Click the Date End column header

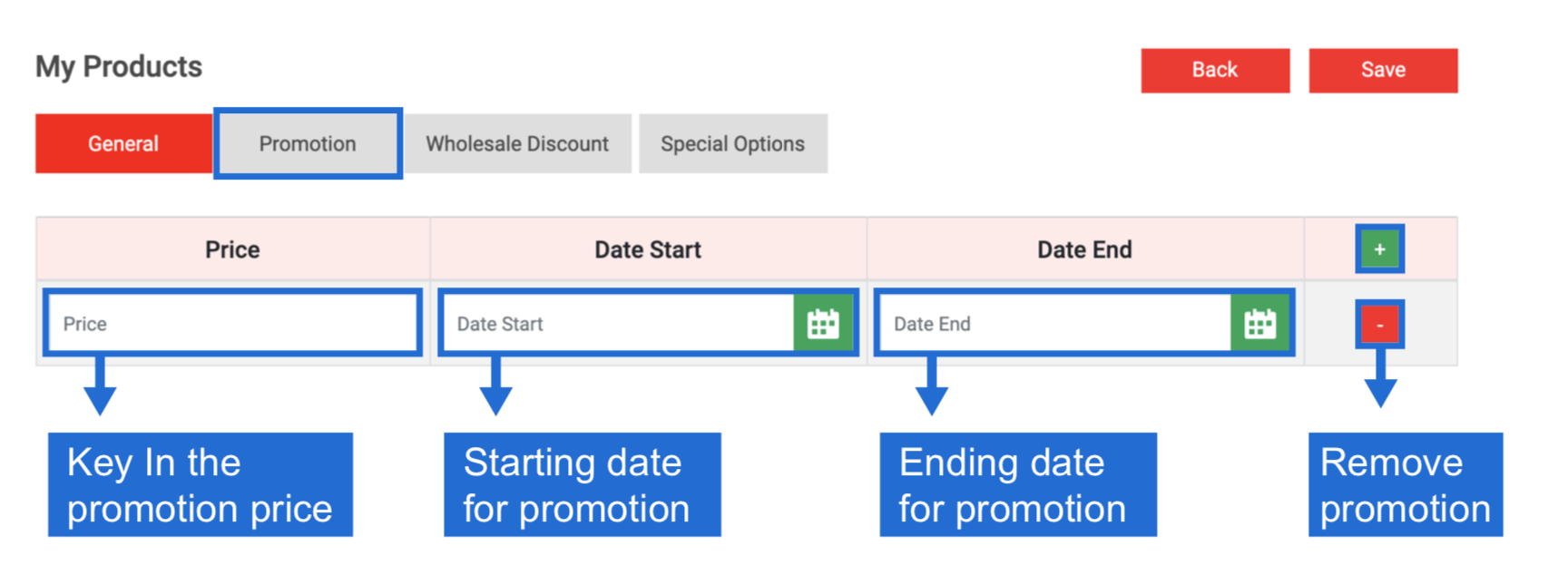tap(1084, 249)
